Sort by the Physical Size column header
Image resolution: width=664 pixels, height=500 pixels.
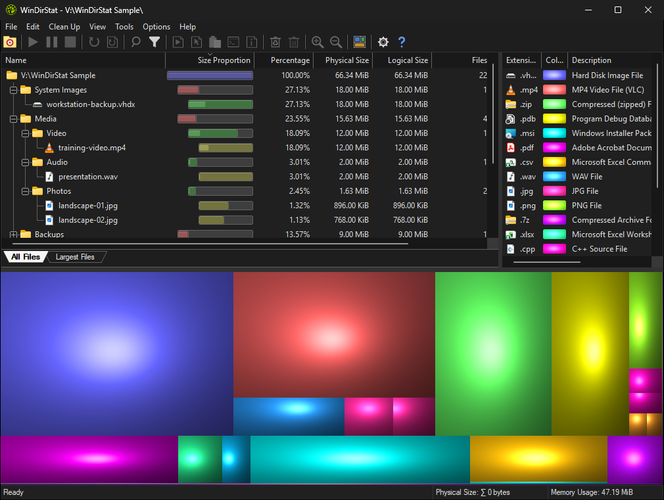click(343, 60)
